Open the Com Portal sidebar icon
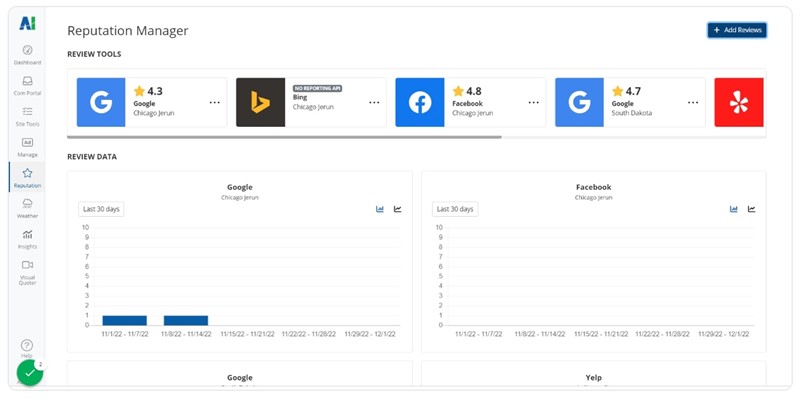This screenshot has width=800, height=402. pyautogui.click(x=27, y=84)
